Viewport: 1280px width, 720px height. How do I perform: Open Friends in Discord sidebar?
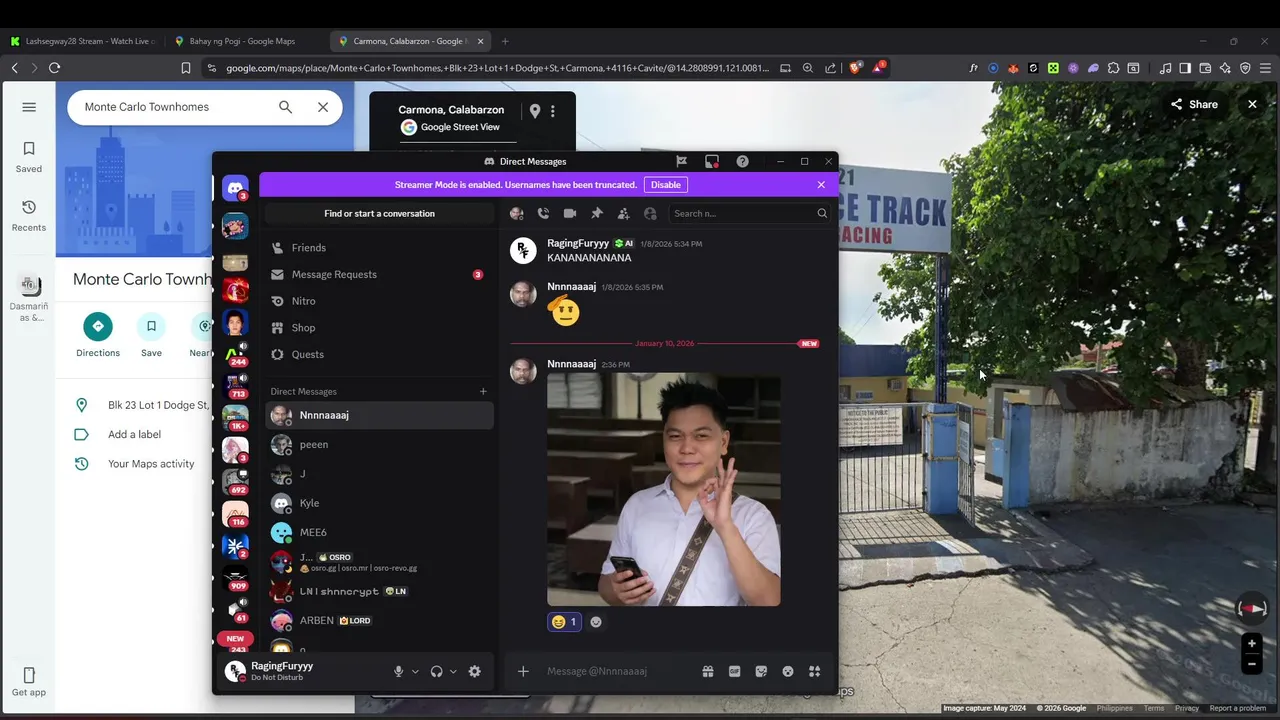pyautogui.click(x=379, y=247)
